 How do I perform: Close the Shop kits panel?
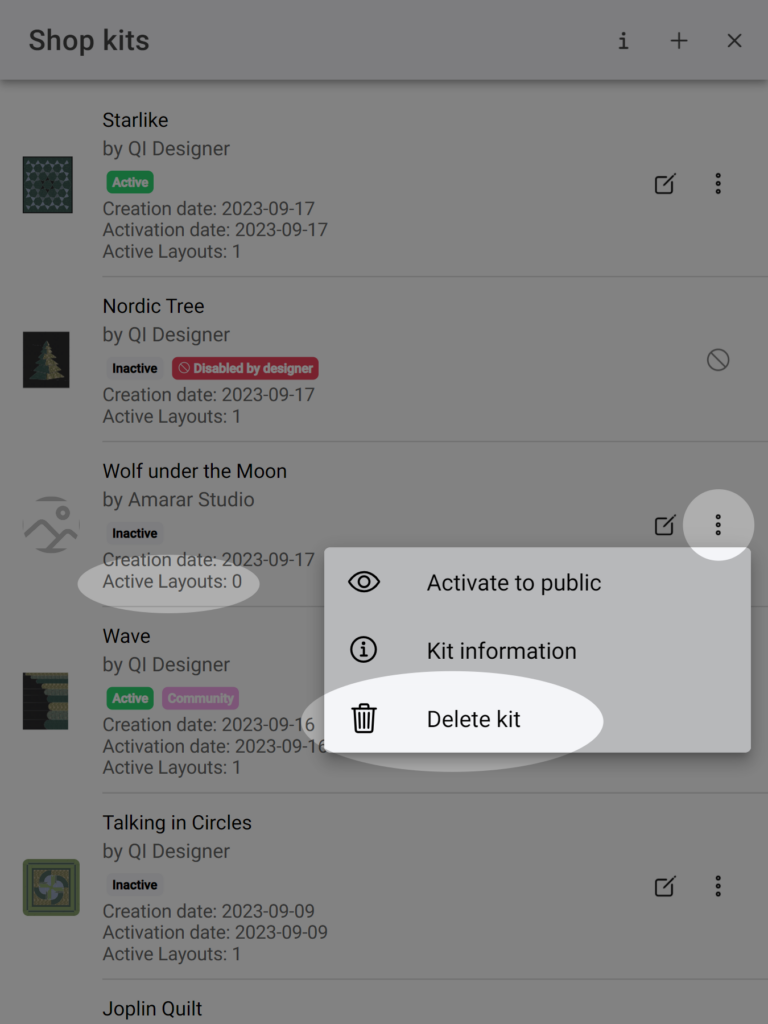tap(734, 40)
